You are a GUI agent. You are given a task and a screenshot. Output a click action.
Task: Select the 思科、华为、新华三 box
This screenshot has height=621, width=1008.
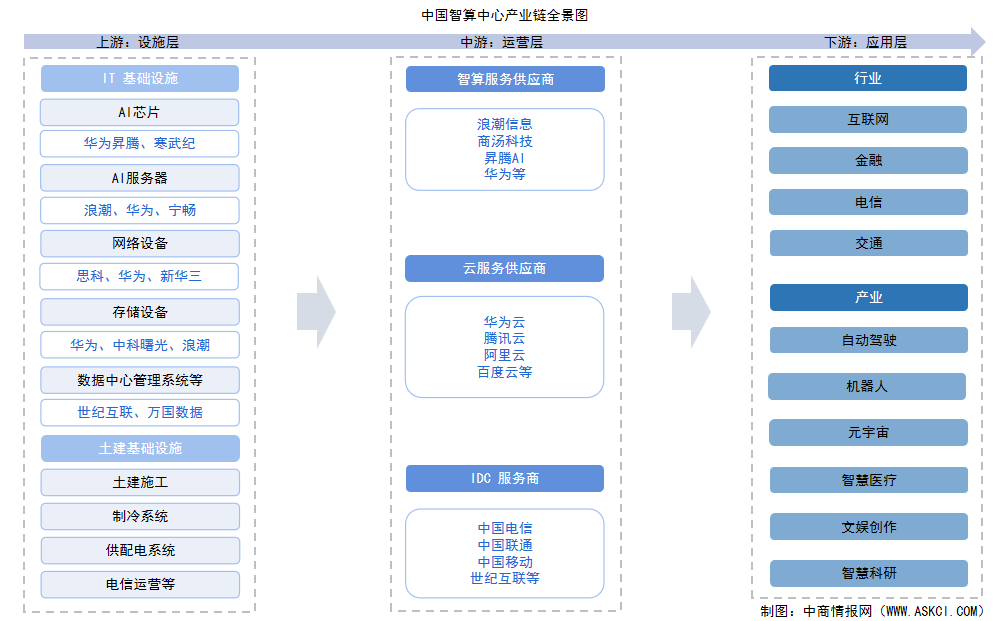pos(139,276)
